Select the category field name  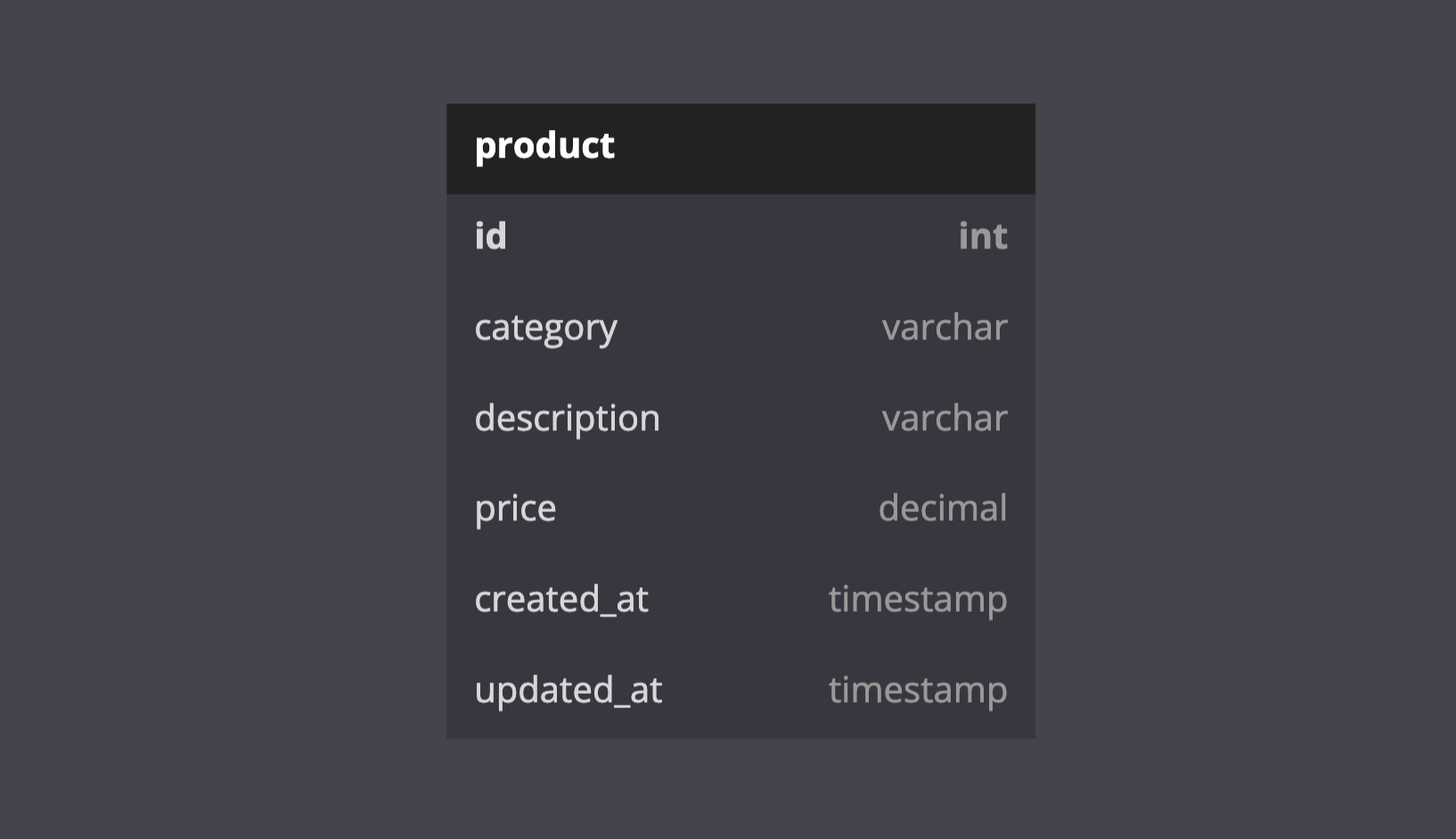545,328
